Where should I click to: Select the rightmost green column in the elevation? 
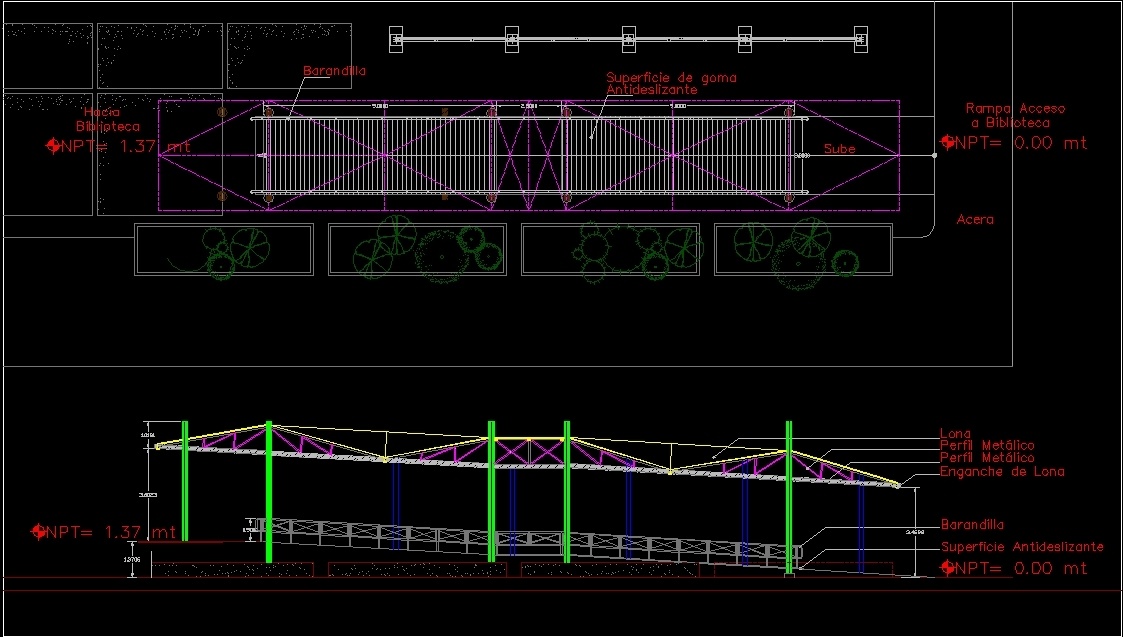click(789, 495)
